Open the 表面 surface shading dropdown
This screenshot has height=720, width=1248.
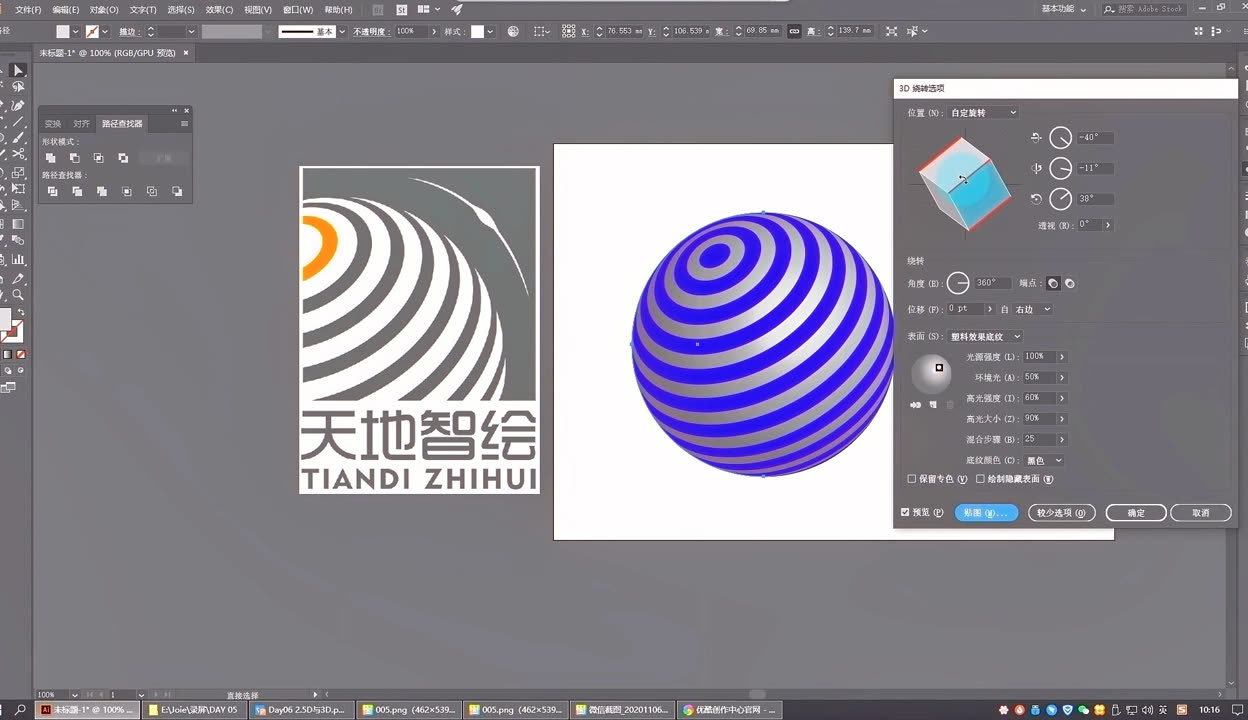click(985, 337)
